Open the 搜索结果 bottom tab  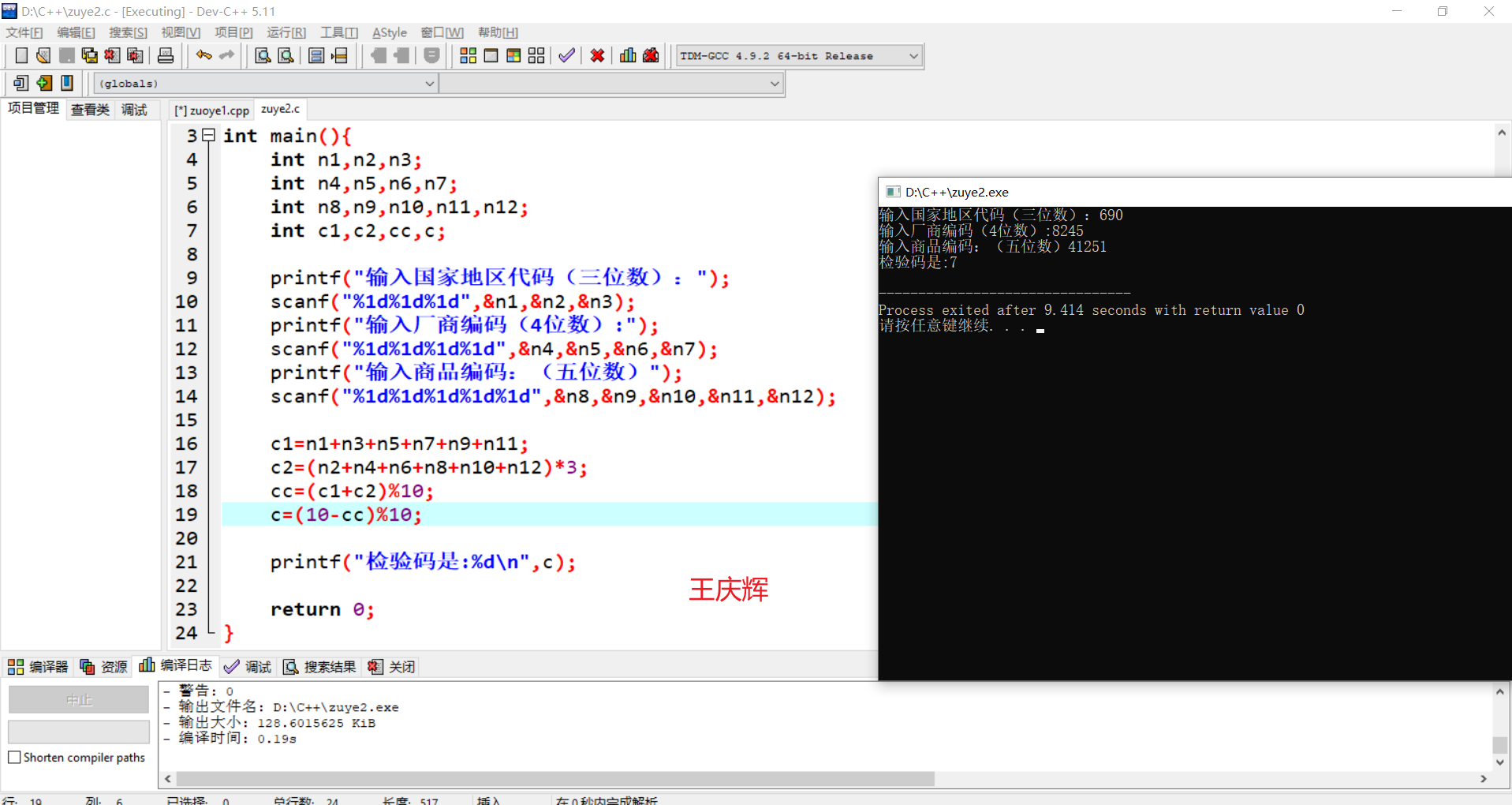click(x=320, y=667)
